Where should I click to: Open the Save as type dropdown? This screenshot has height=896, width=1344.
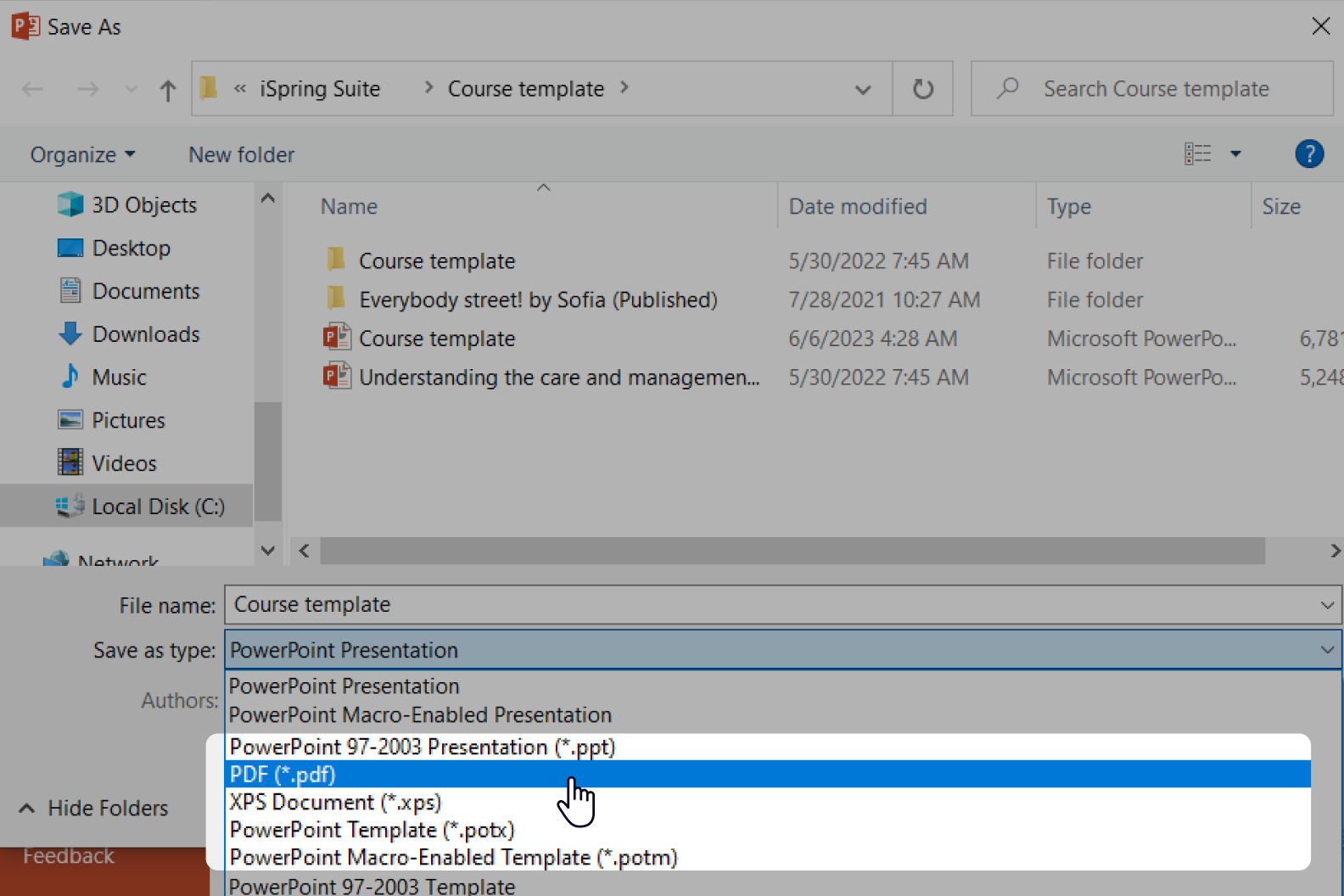(x=783, y=650)
